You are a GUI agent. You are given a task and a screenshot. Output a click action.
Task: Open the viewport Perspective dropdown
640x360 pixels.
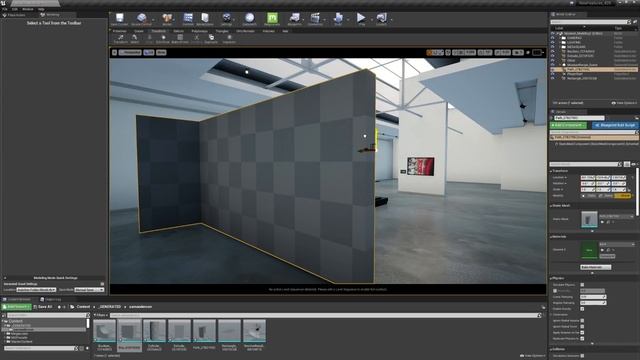[x=130, y=52]
